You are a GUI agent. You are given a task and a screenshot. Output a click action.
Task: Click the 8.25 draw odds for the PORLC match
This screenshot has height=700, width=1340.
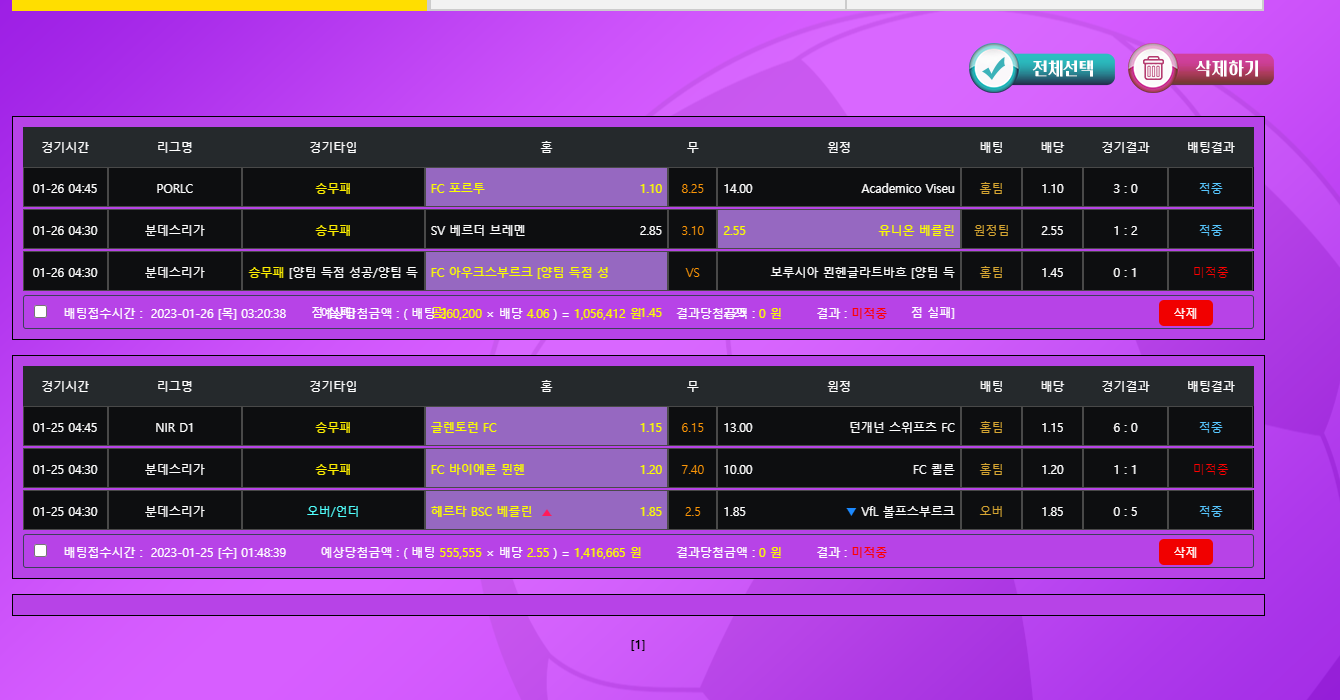(x=692, y=188)
